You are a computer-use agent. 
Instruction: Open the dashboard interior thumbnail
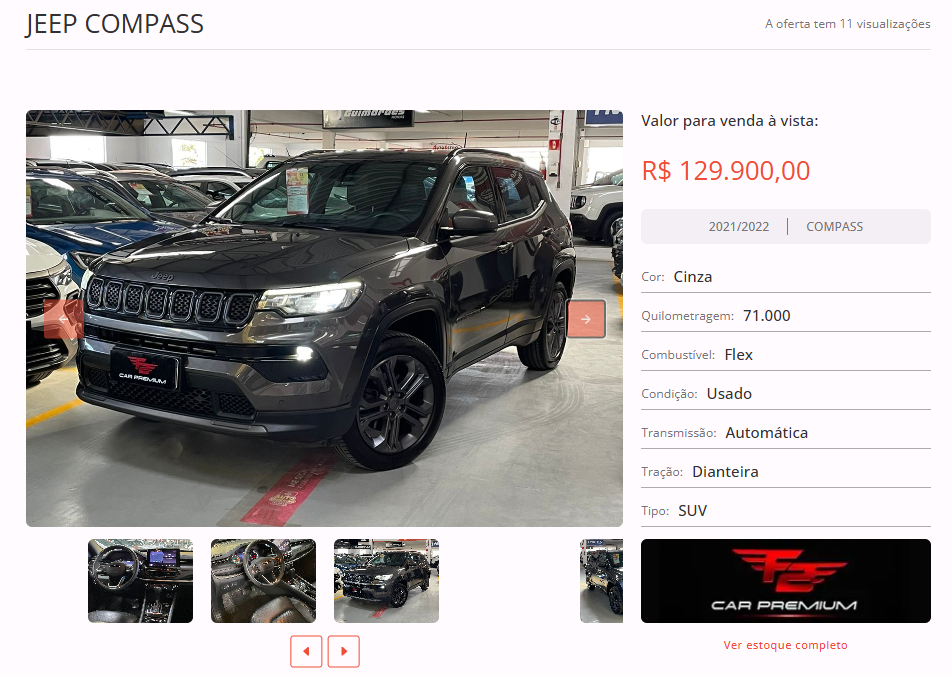pyautogui.click(x=140, y=581)
